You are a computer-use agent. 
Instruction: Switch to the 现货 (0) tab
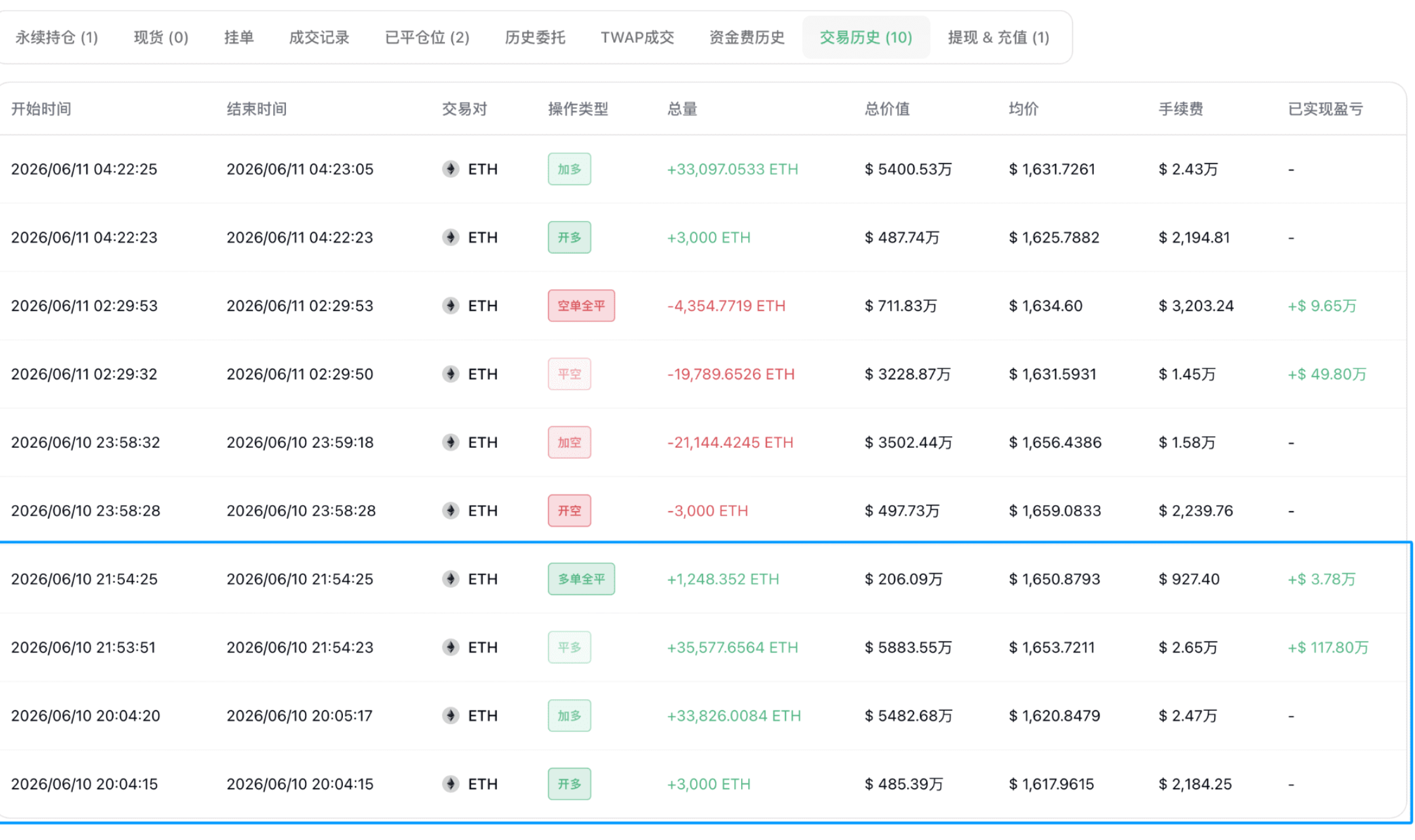(161, 37)
